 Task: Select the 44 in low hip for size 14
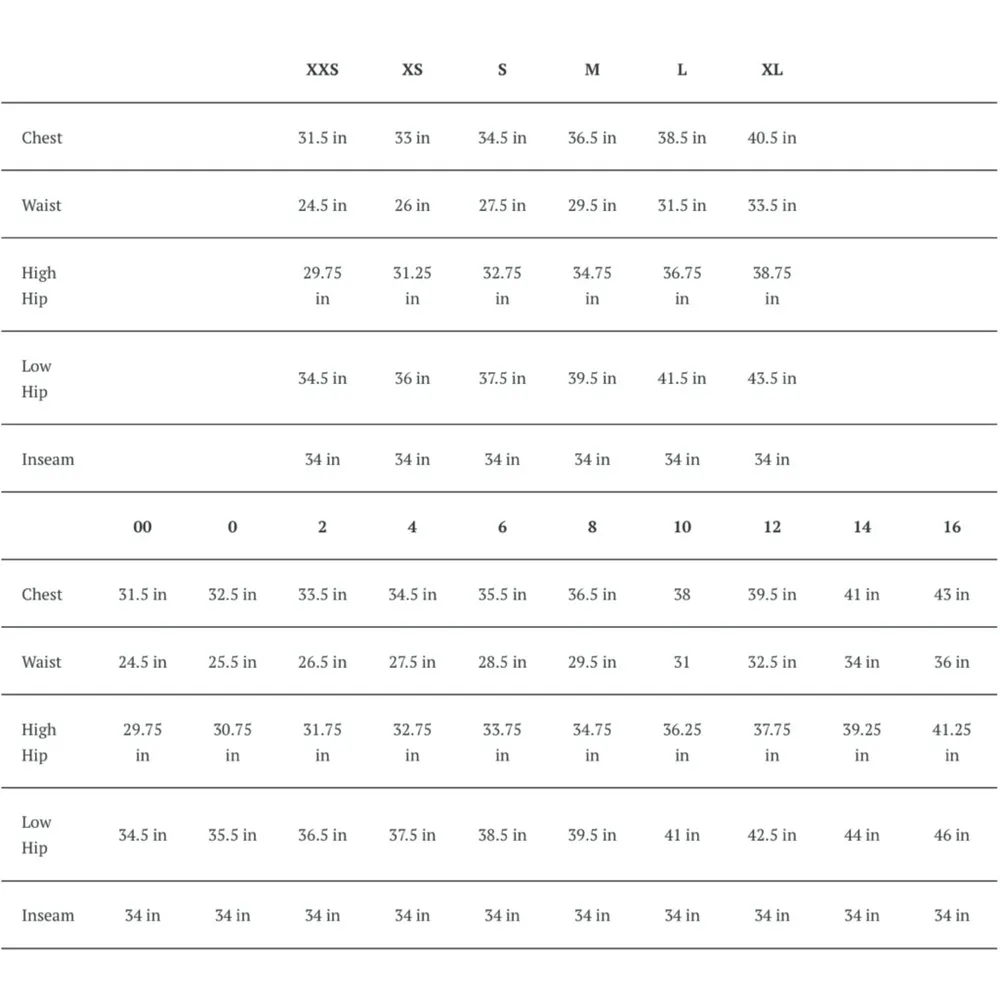(x=862, y=835)
